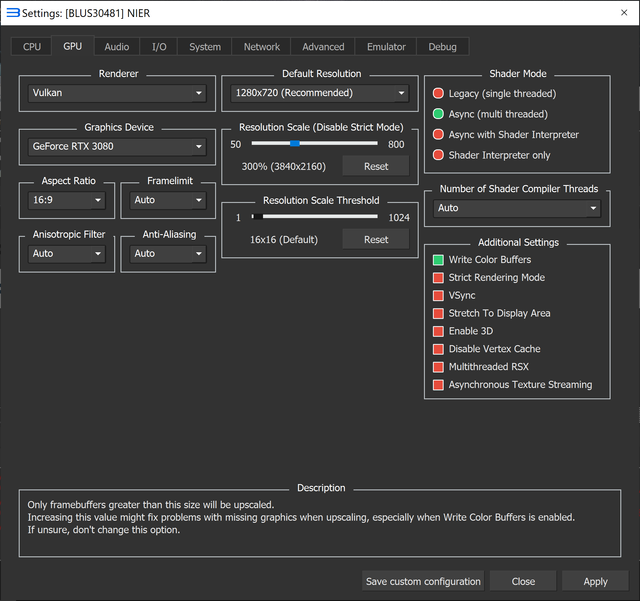Enable Strict Rendering Mode

pos(489,278)
